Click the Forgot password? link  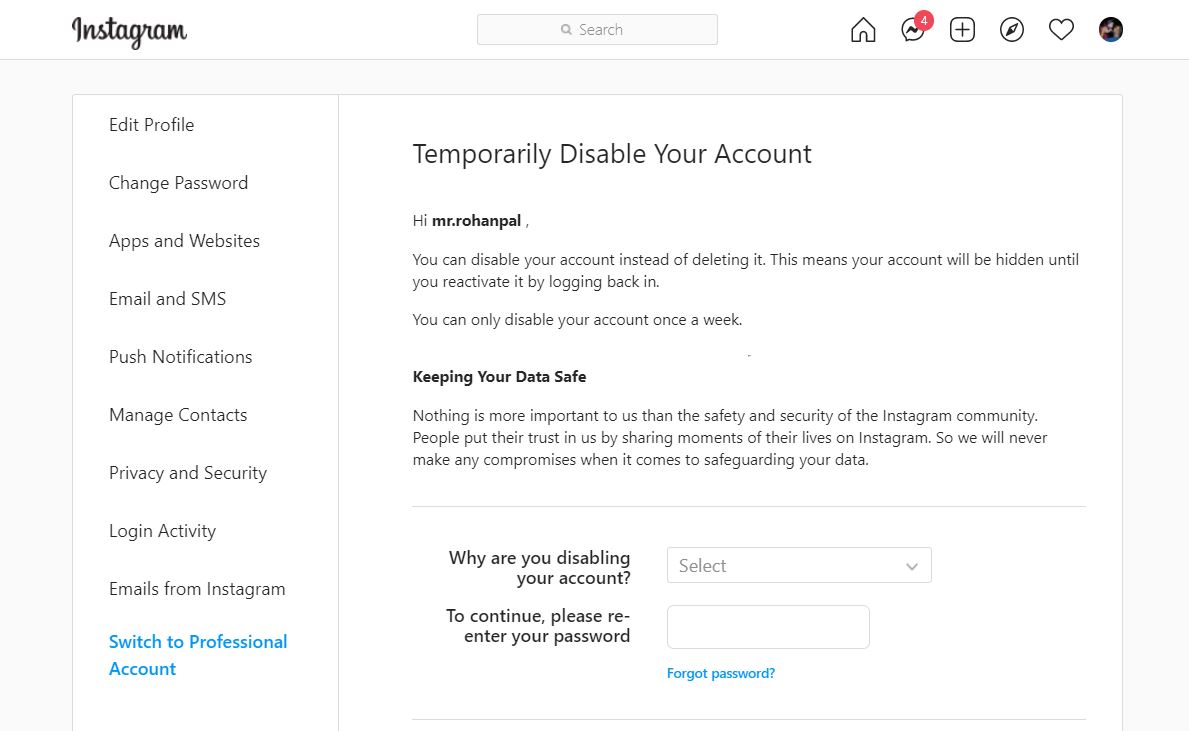[x=720, y=673]
